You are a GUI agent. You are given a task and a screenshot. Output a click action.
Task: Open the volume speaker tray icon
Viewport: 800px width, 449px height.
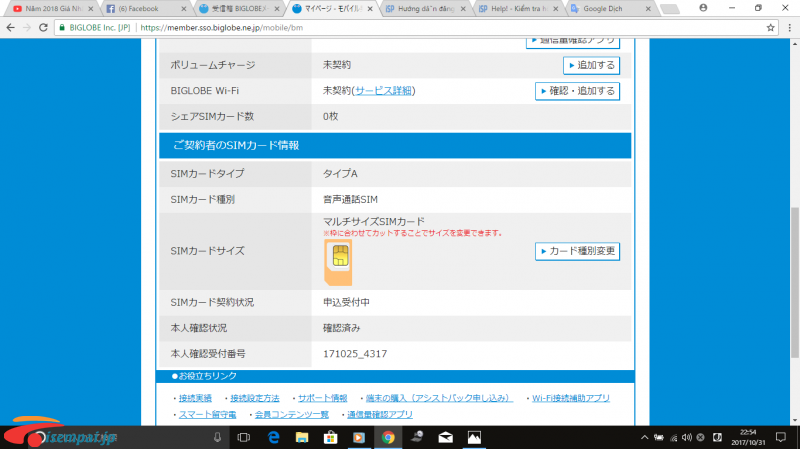687,437
